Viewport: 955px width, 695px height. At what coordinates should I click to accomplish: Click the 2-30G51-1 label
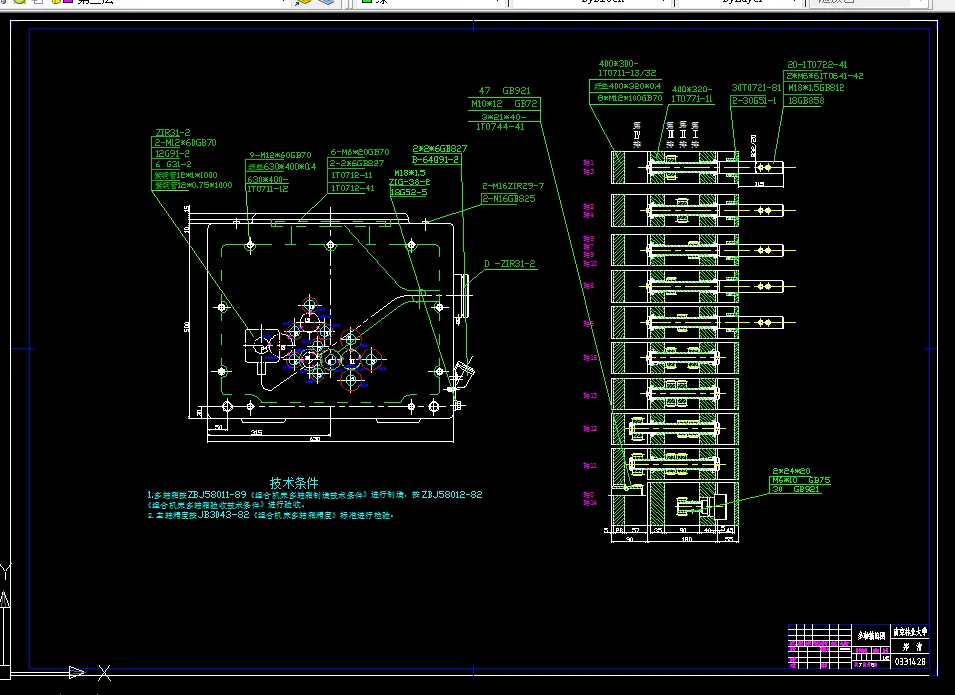tap(754, 101)
